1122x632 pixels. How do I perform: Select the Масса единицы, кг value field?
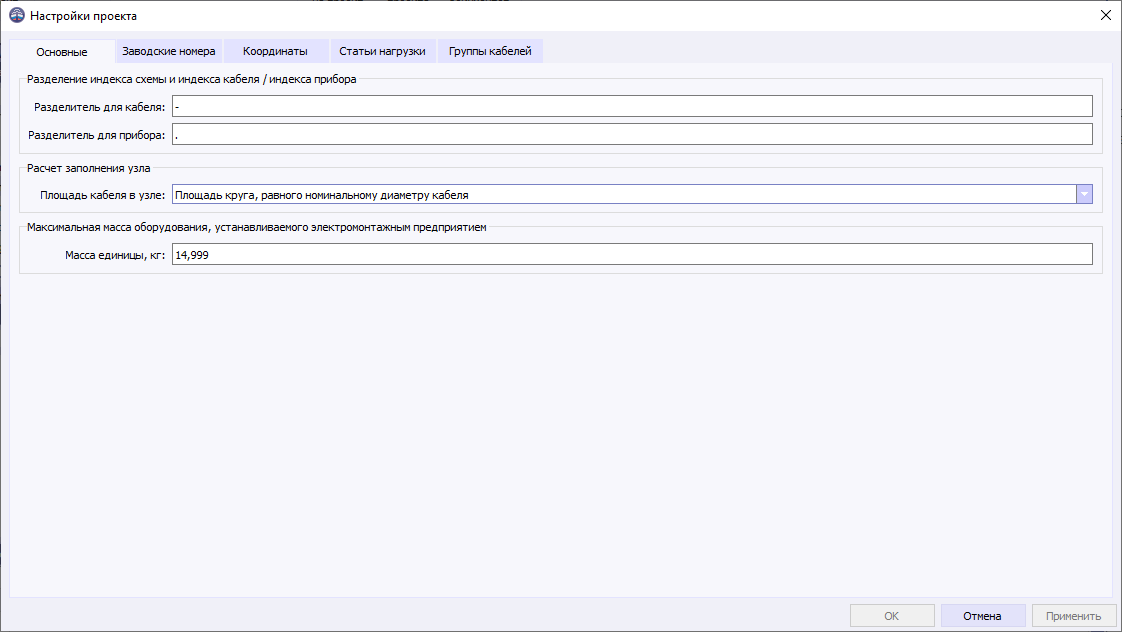(500, 254)
